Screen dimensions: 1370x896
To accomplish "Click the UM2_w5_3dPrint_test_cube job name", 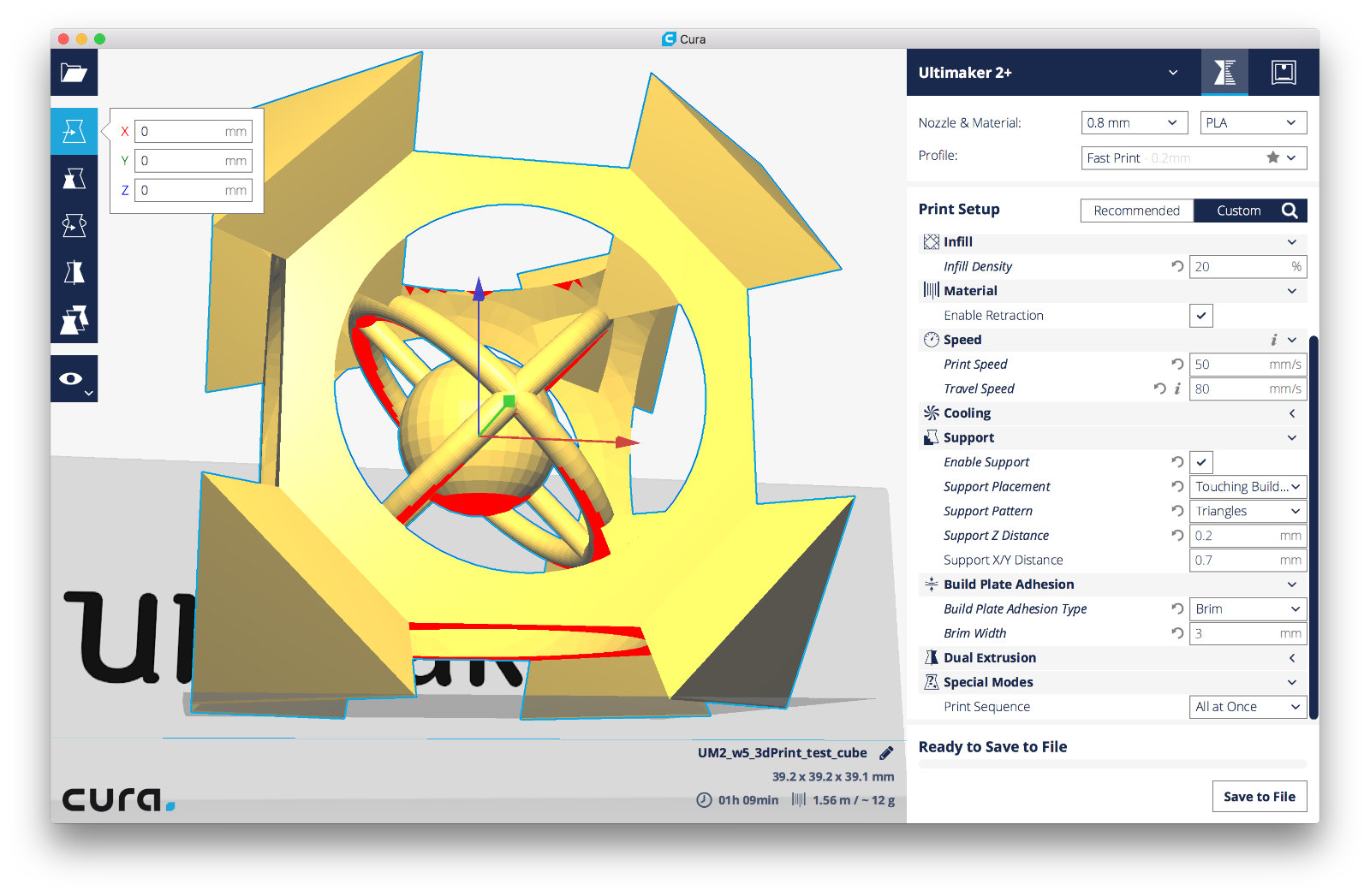I will click(782, 753).
